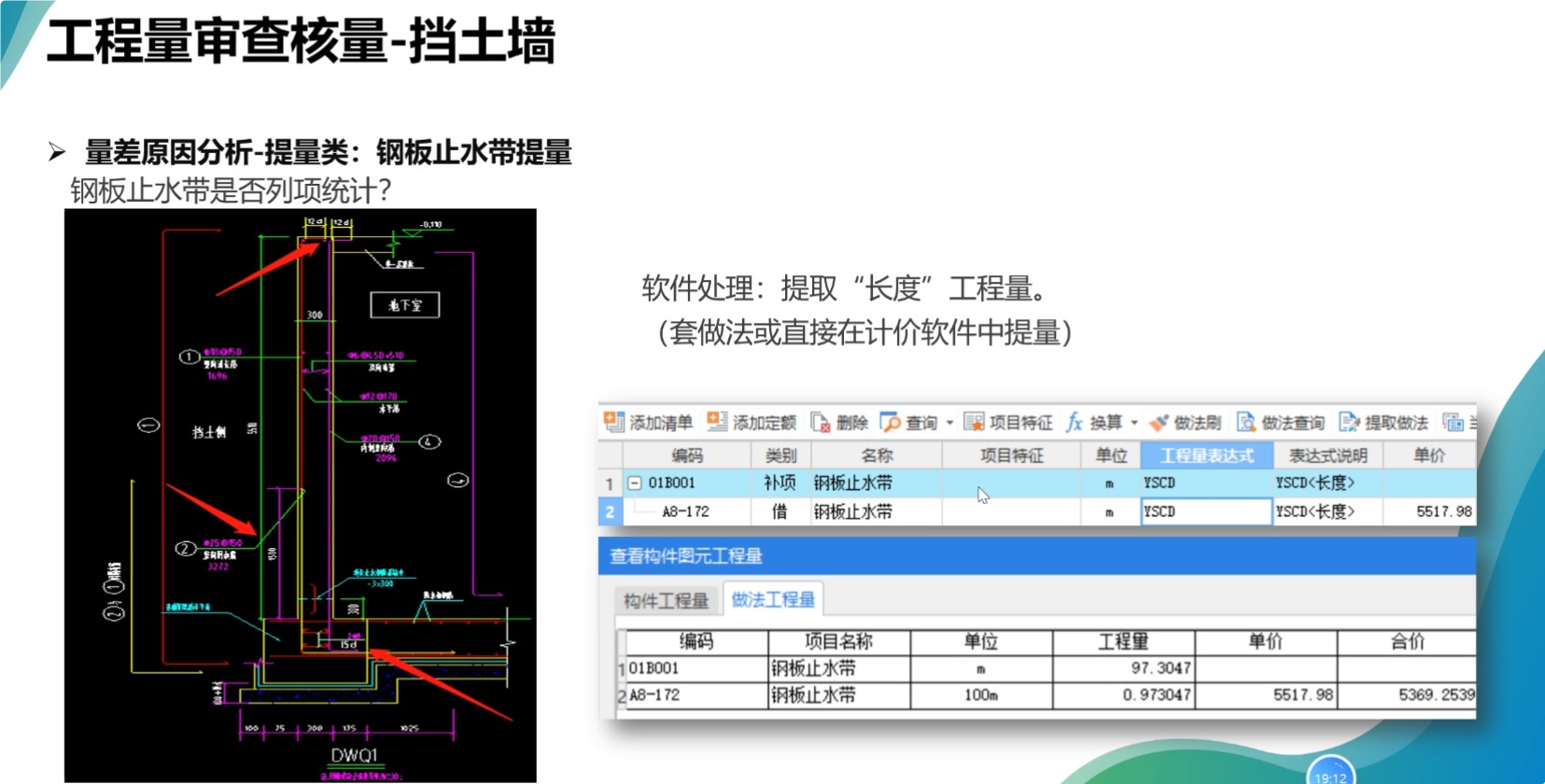Click the 提取做法 toolbar icon

(x=1349, y=423)
